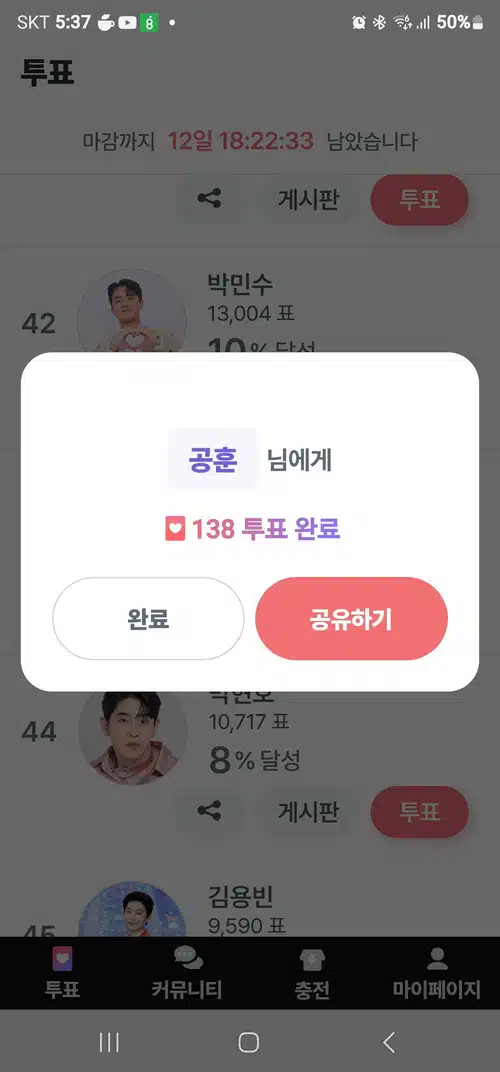This screenshot has height=1072, width=500.
Task: Open the 커뮤니티 chat bubble icon
Action: point(188,959)
